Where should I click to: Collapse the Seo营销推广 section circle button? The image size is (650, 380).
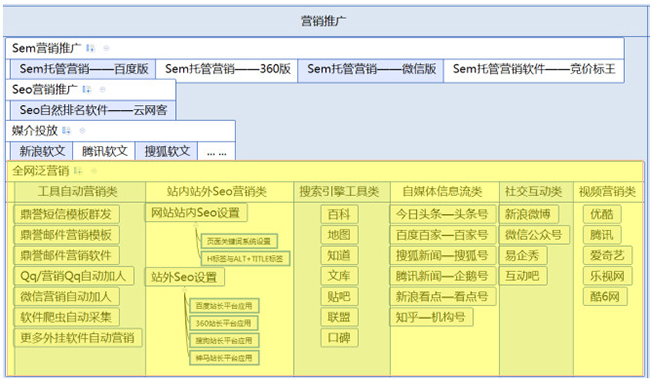[x=102, y=89]
